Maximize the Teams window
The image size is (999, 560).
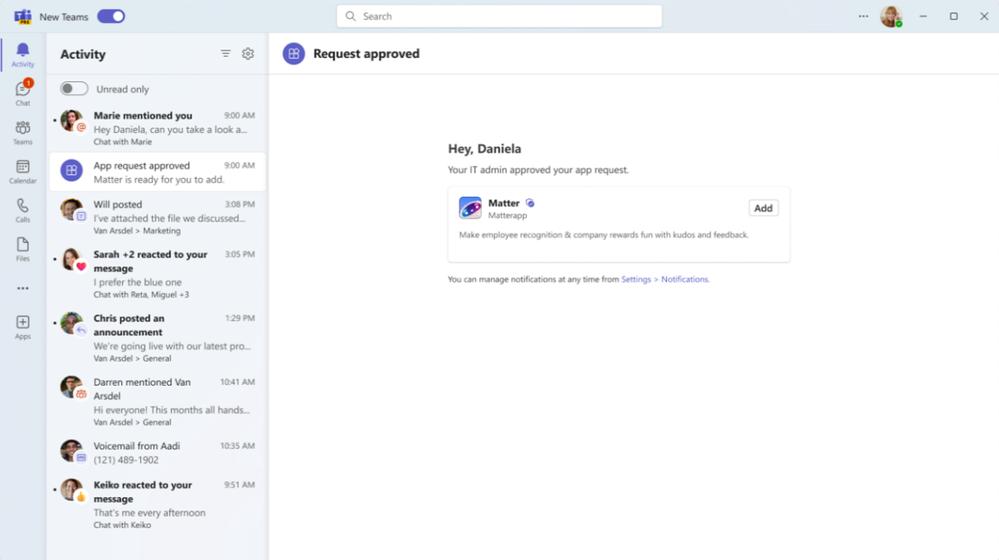coord(954,17)
